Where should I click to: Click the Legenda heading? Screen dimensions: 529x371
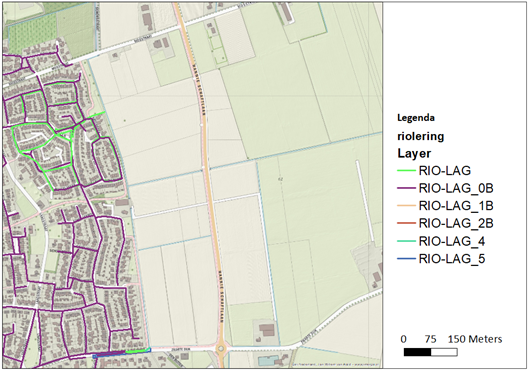416,118
